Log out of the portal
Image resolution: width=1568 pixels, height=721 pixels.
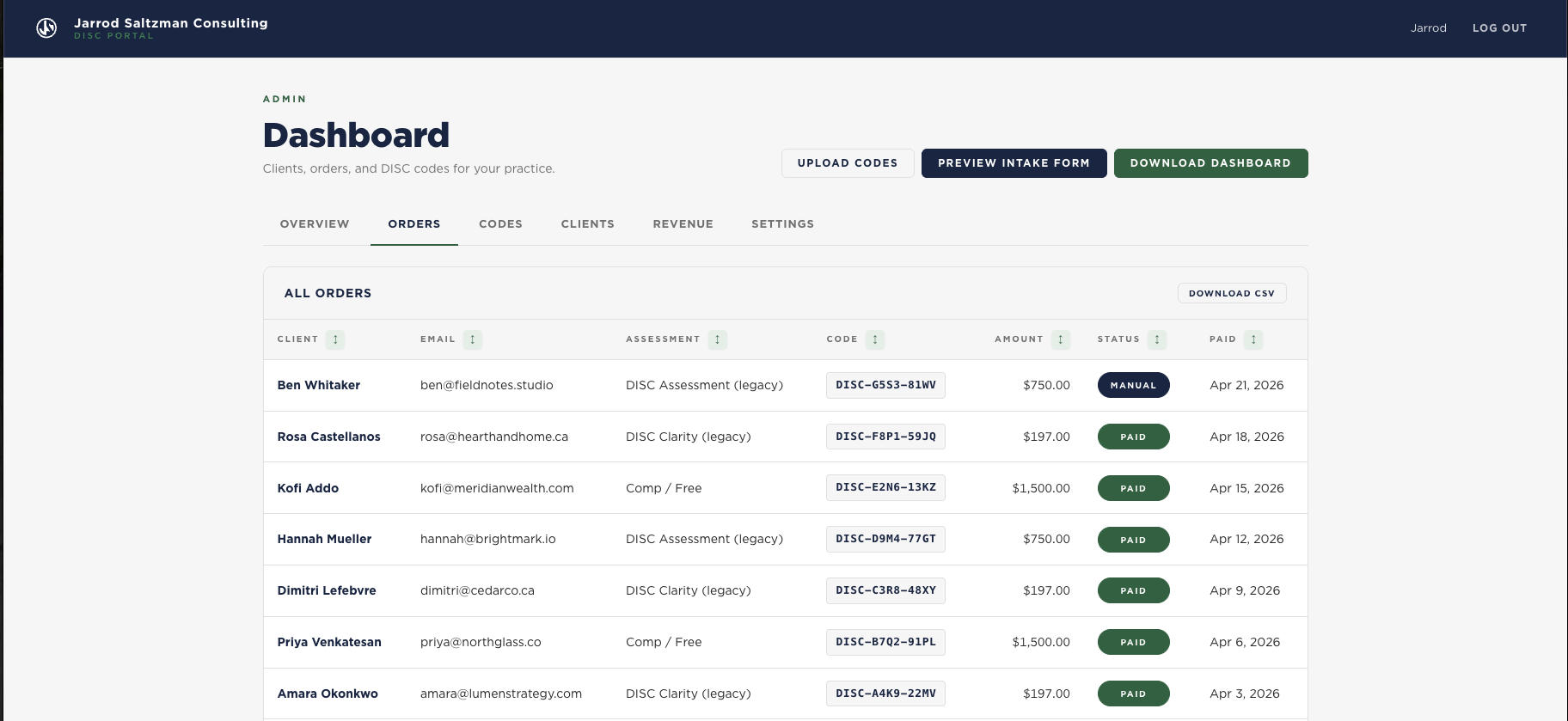click(x=1499, y=28)
